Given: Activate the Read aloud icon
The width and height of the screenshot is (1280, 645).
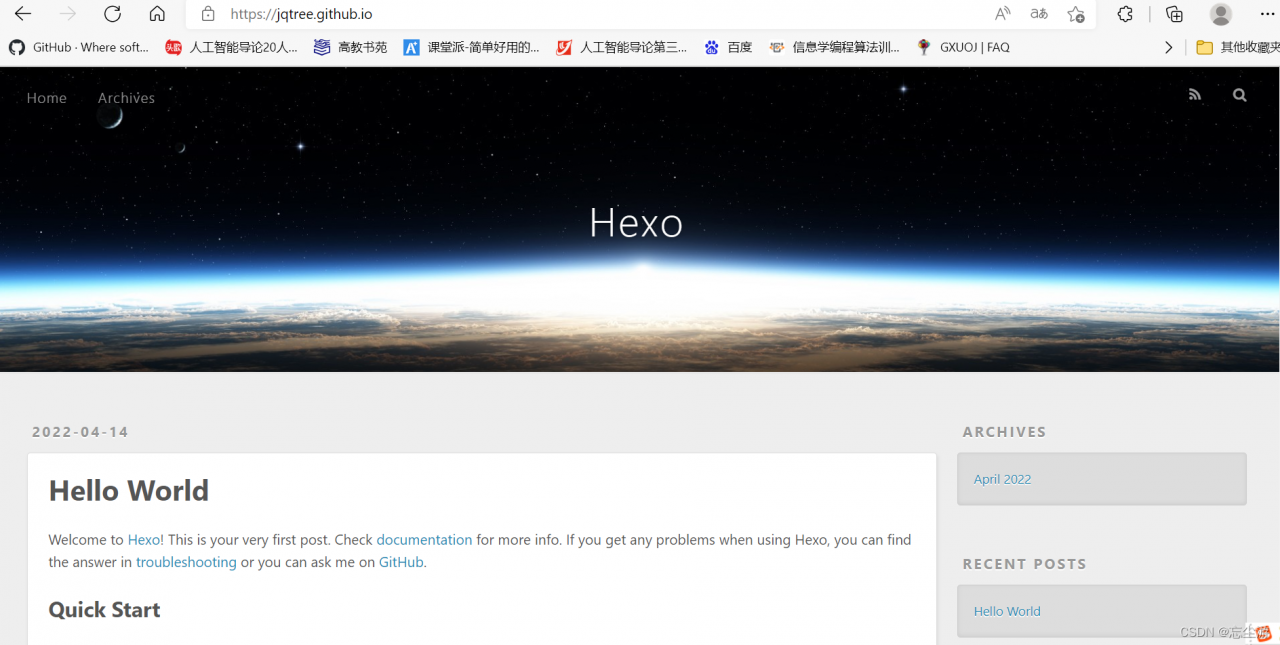Looking at the screenshot, I should click(1002, 14).
